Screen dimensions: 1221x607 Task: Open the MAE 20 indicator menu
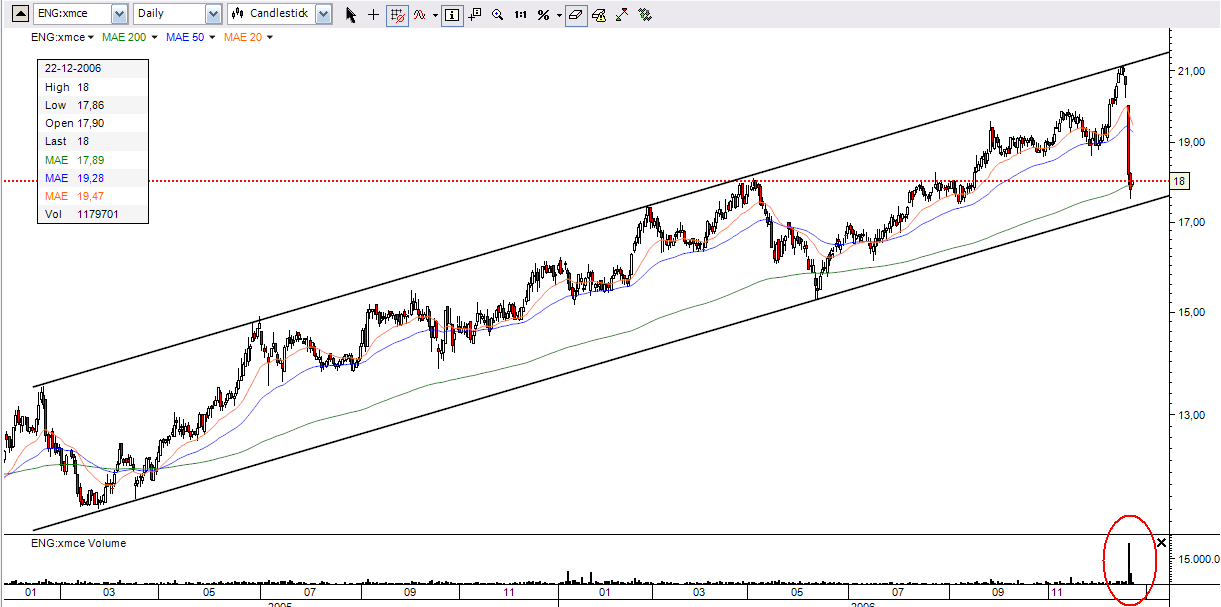point(248,38)
